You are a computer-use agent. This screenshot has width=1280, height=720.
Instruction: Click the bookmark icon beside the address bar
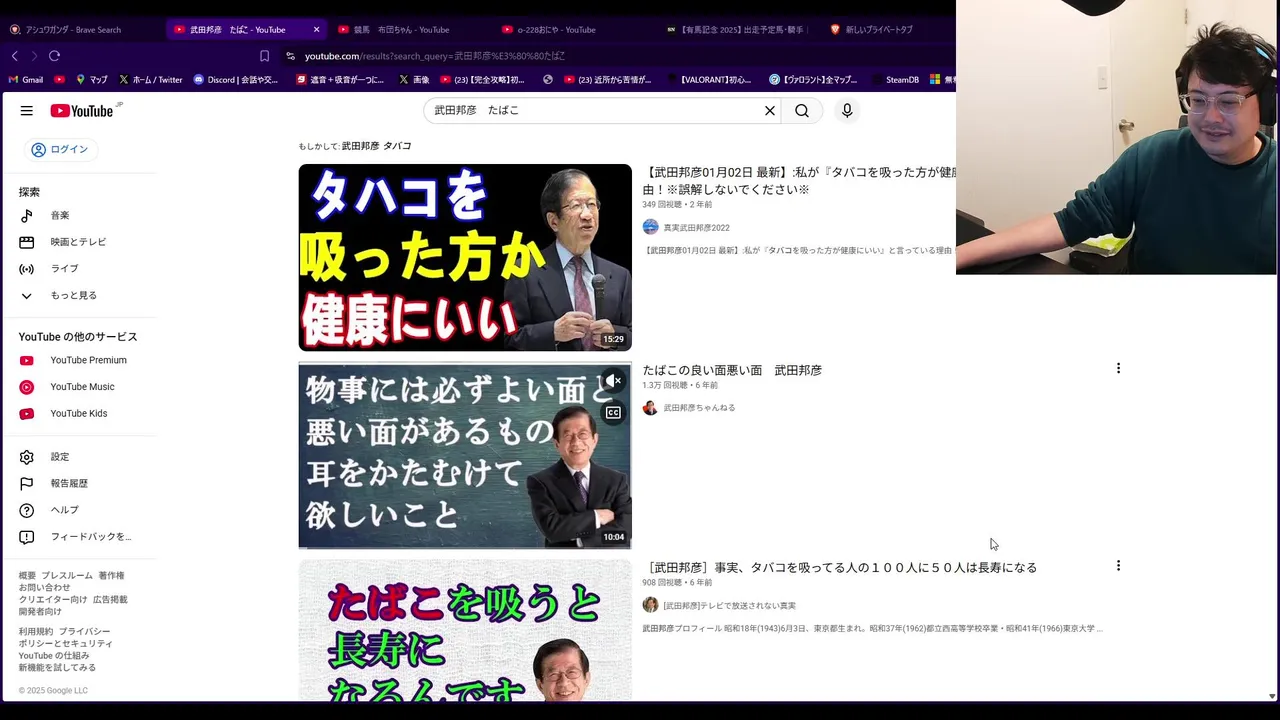[x=264, y=56]
